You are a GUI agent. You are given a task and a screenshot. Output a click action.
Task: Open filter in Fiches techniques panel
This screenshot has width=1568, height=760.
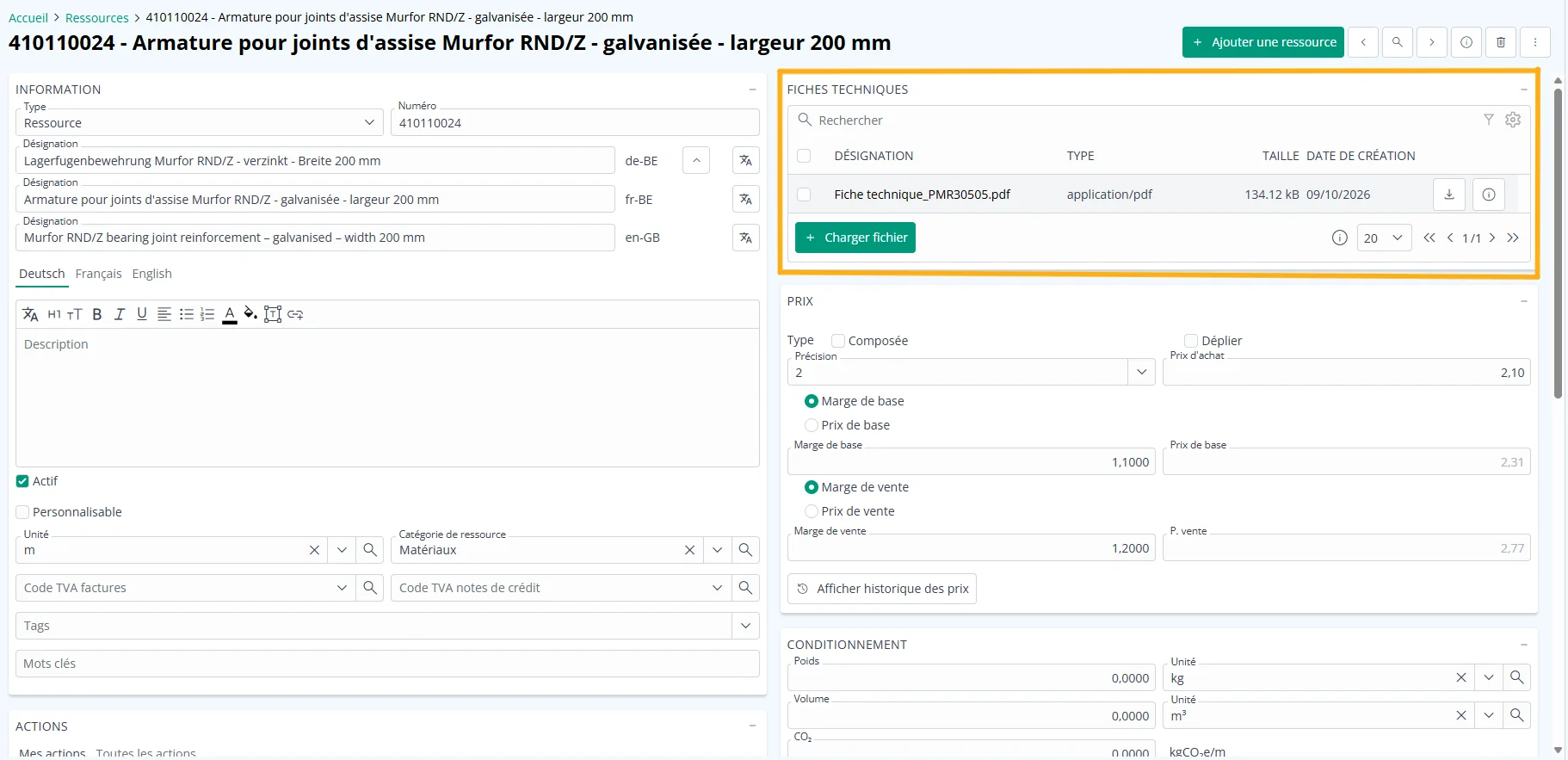1488,120
